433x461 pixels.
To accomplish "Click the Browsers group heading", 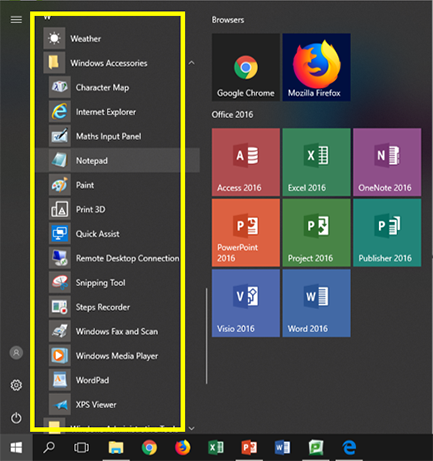I will (228, 20).
